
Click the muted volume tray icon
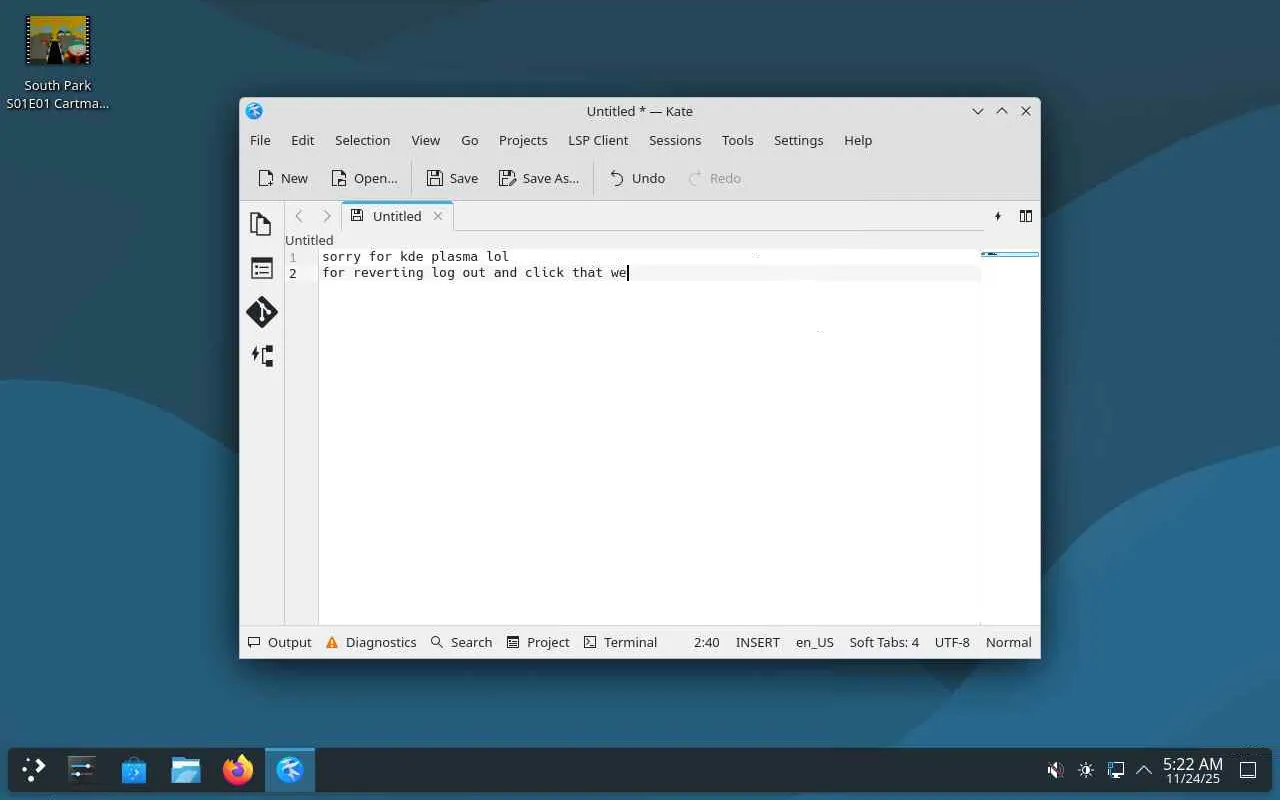click(1055, 770)
